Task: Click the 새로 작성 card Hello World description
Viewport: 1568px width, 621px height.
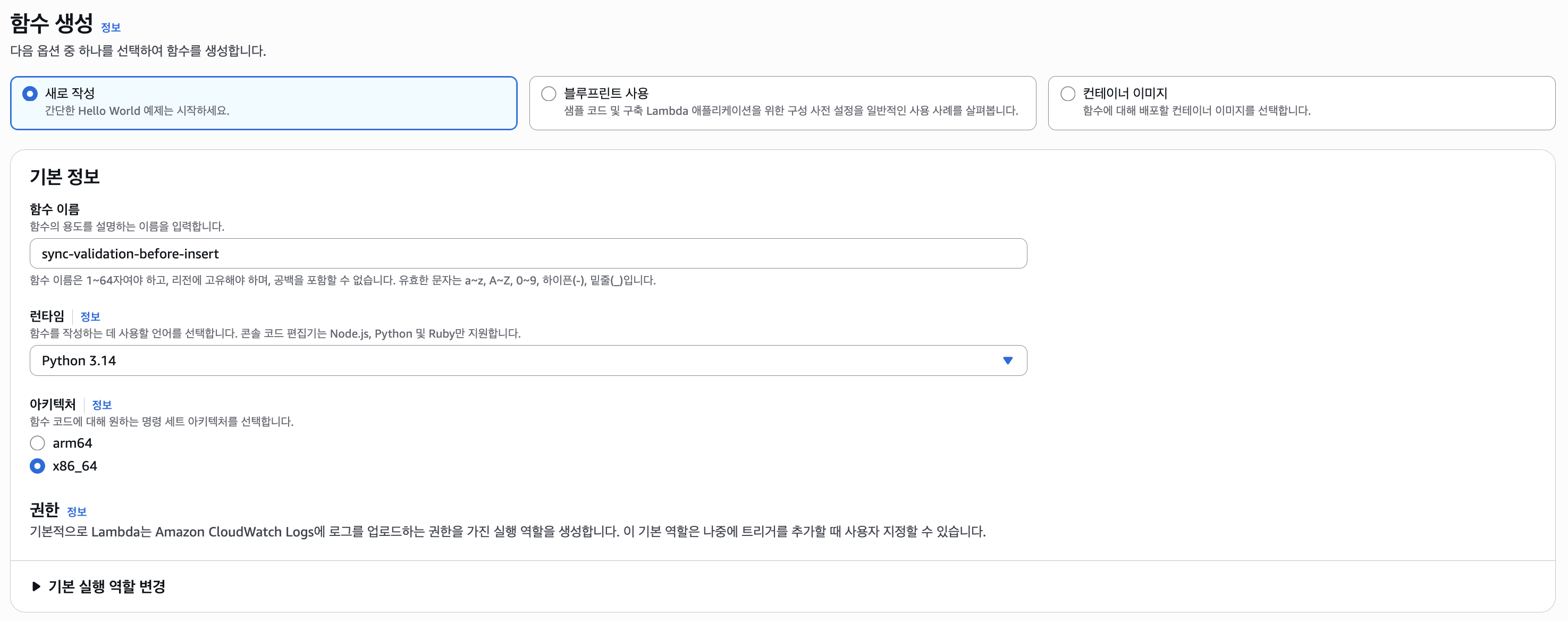Action: point(137,111)
